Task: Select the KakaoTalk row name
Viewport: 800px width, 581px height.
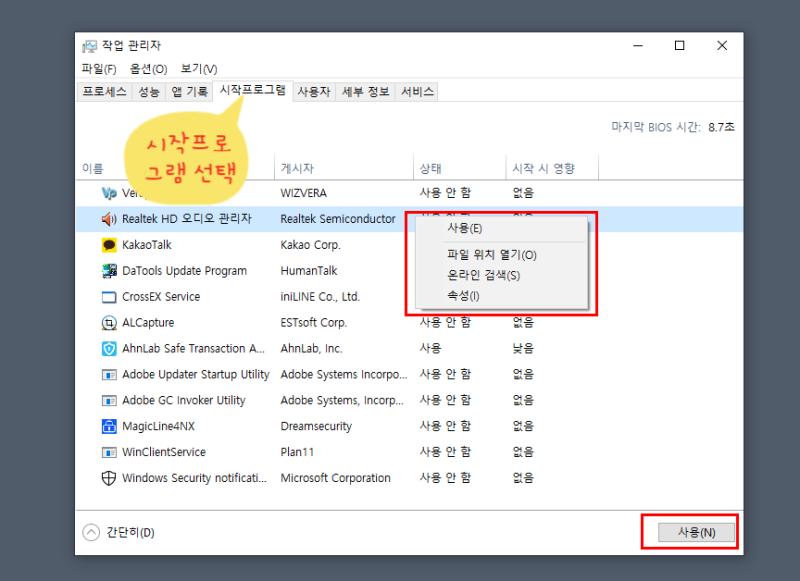Action: pyautogui.click(x=147, y=245)
